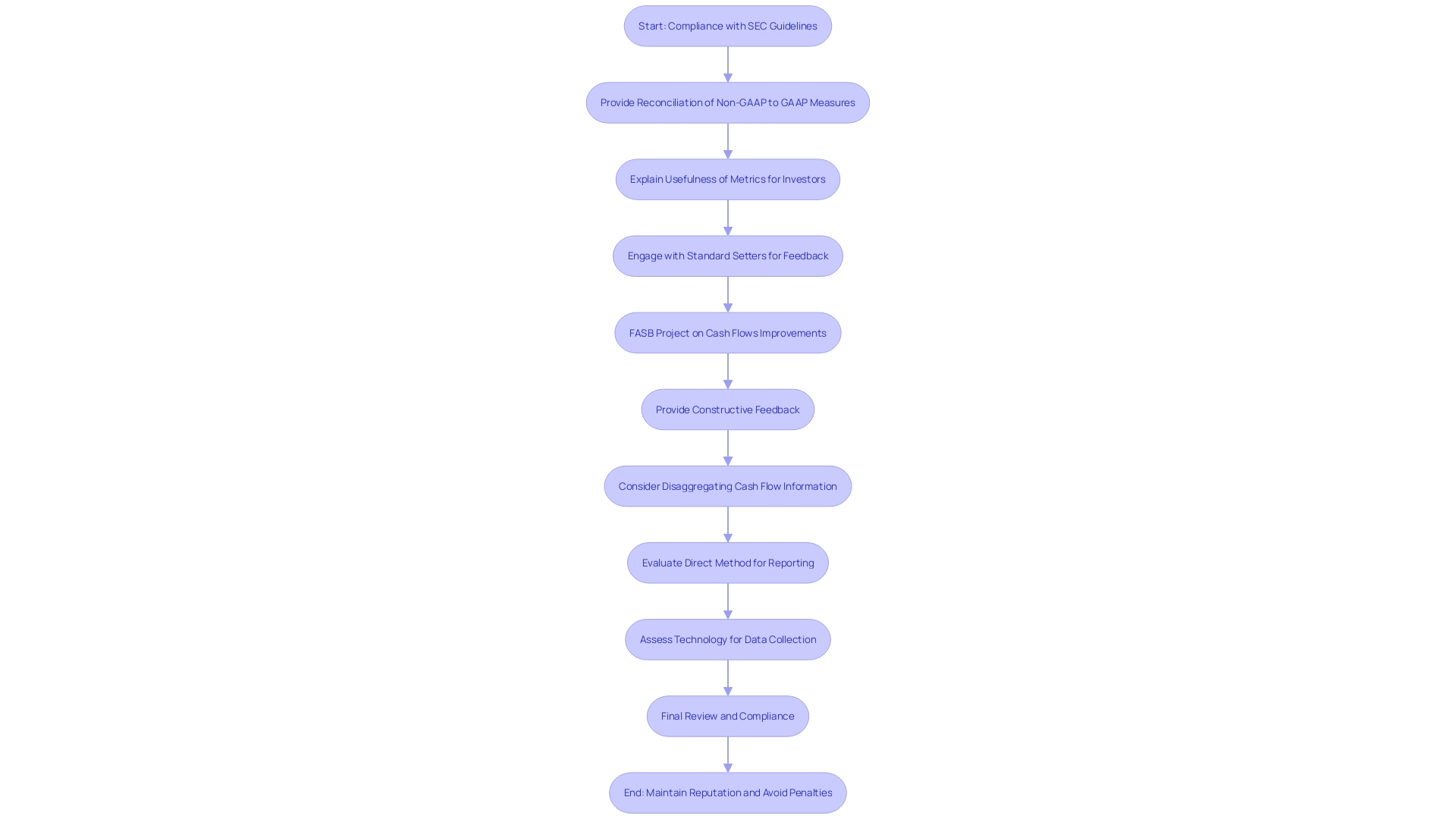Click the Start Compliance with SEC Guidelines node
Image resolution: width=1456 pixels, height=819 pixels.
(x=727, y=25)
